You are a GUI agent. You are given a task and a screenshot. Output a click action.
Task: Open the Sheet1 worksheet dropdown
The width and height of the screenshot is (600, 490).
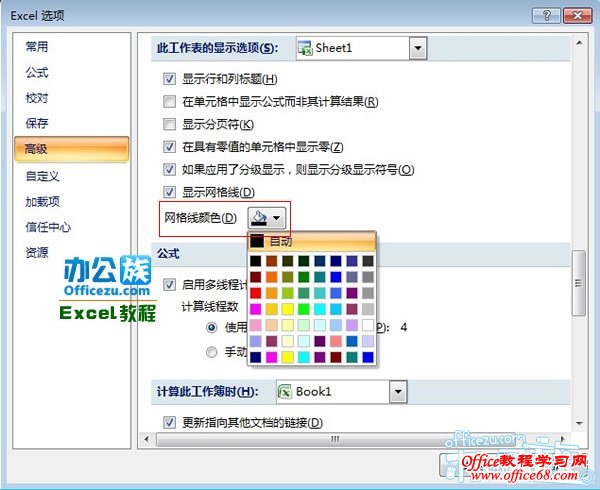click(x=418, y=48)
